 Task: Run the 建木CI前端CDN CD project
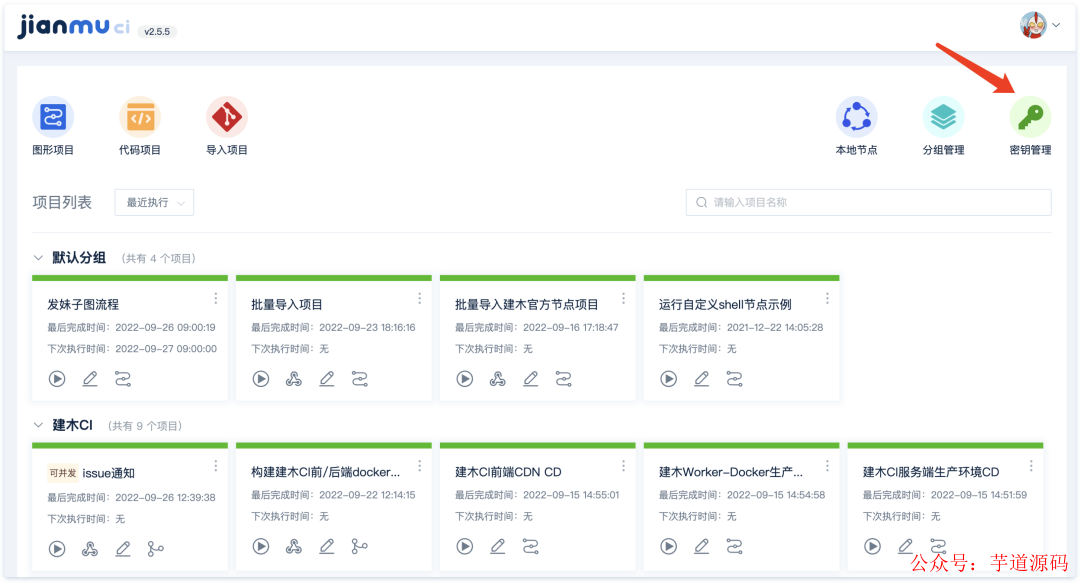[465, 546]
